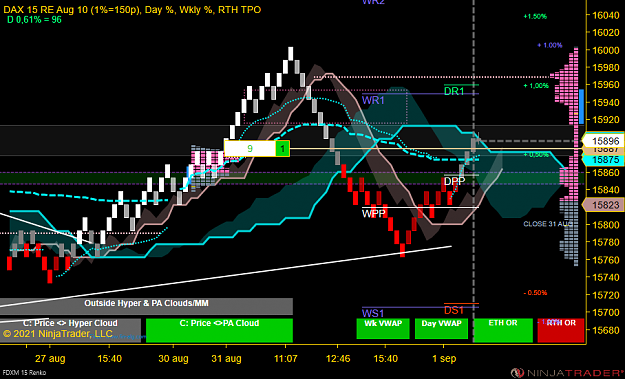Image resolution: width=625 pixels, height=379 pixels.
Task: Click the 15800 price axis value
Action: tap(606, 225)
